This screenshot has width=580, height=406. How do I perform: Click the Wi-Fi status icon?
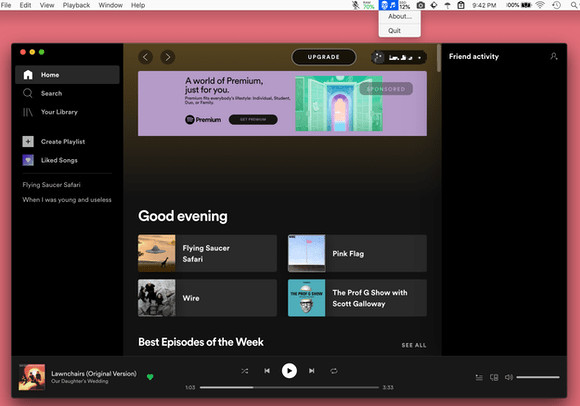[540, 5]
